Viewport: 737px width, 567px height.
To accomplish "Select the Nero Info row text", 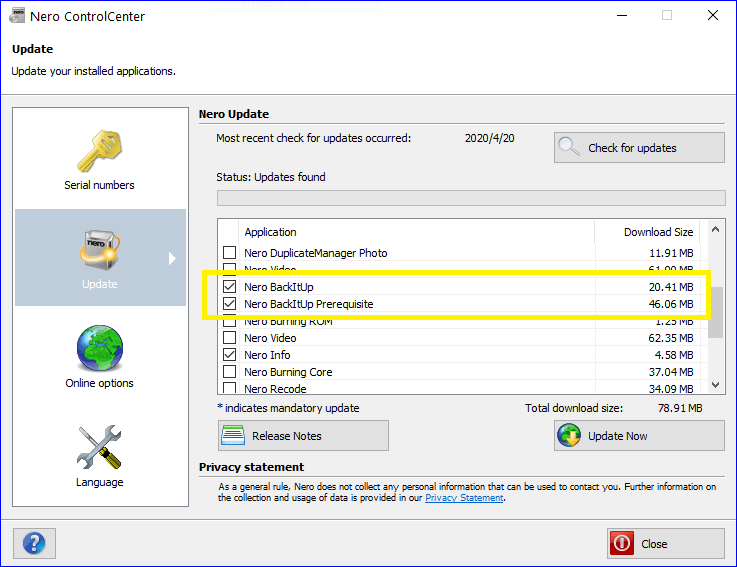I will pos(267,355).
